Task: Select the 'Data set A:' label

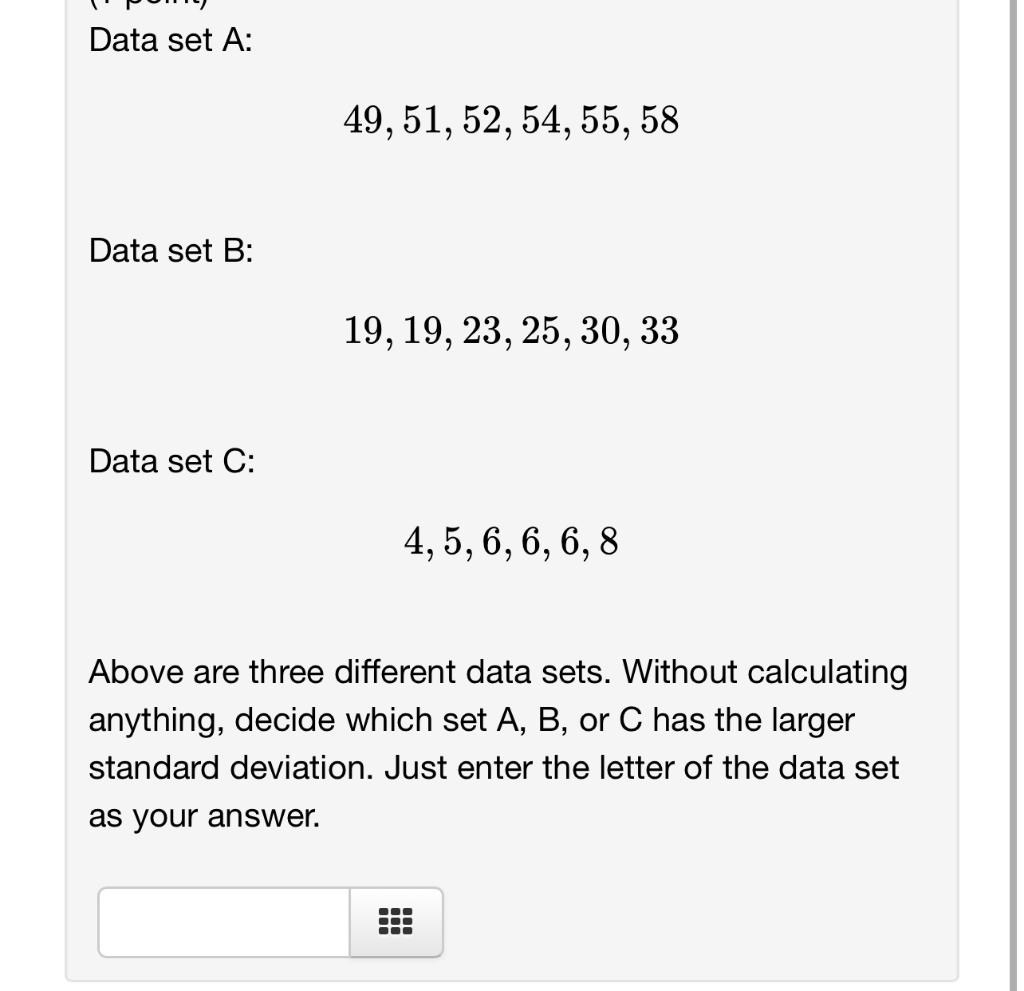Action: pyautogui.click(x=170, y=41)
